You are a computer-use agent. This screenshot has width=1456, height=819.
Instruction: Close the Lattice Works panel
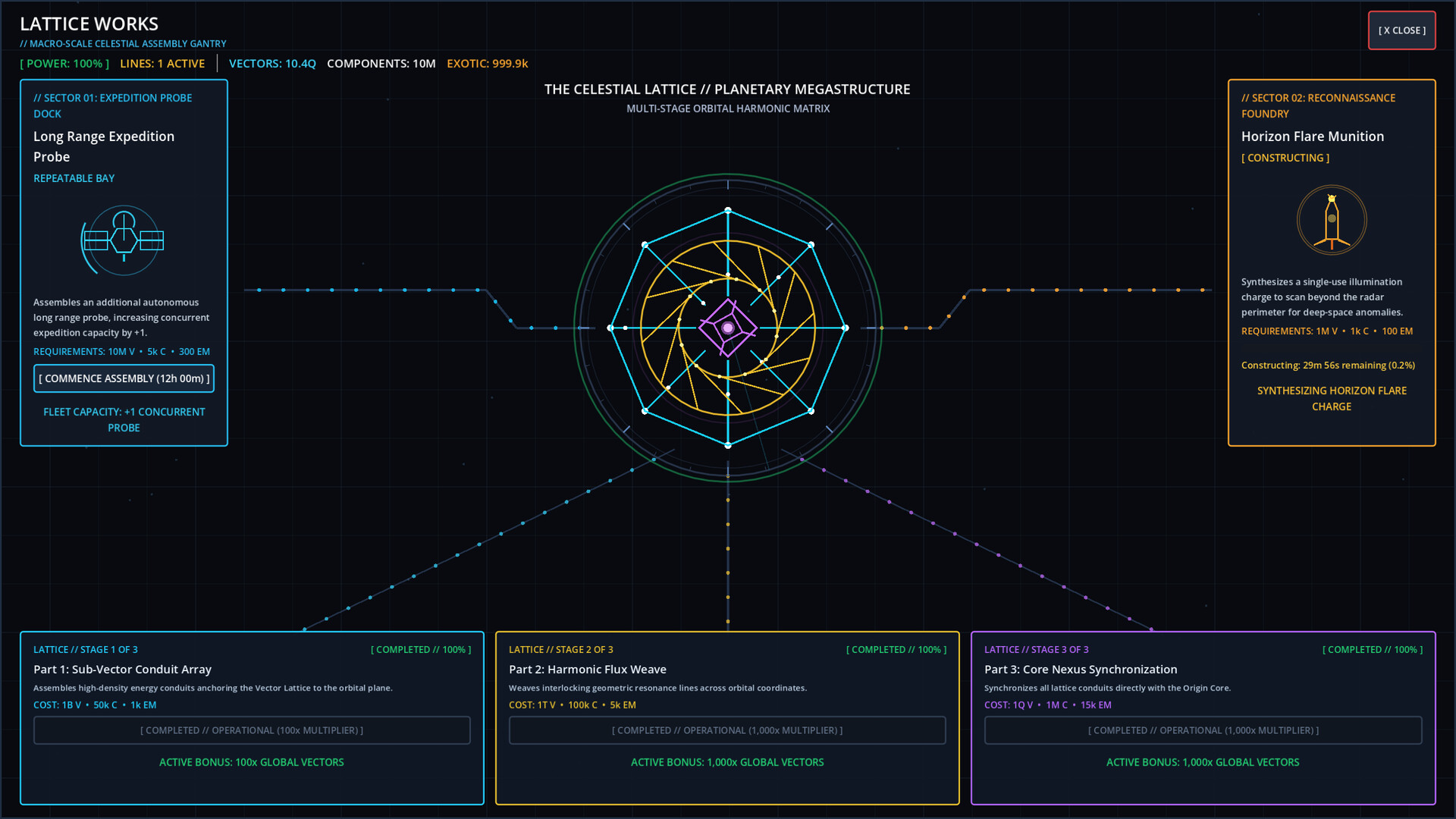point(1401,30)
